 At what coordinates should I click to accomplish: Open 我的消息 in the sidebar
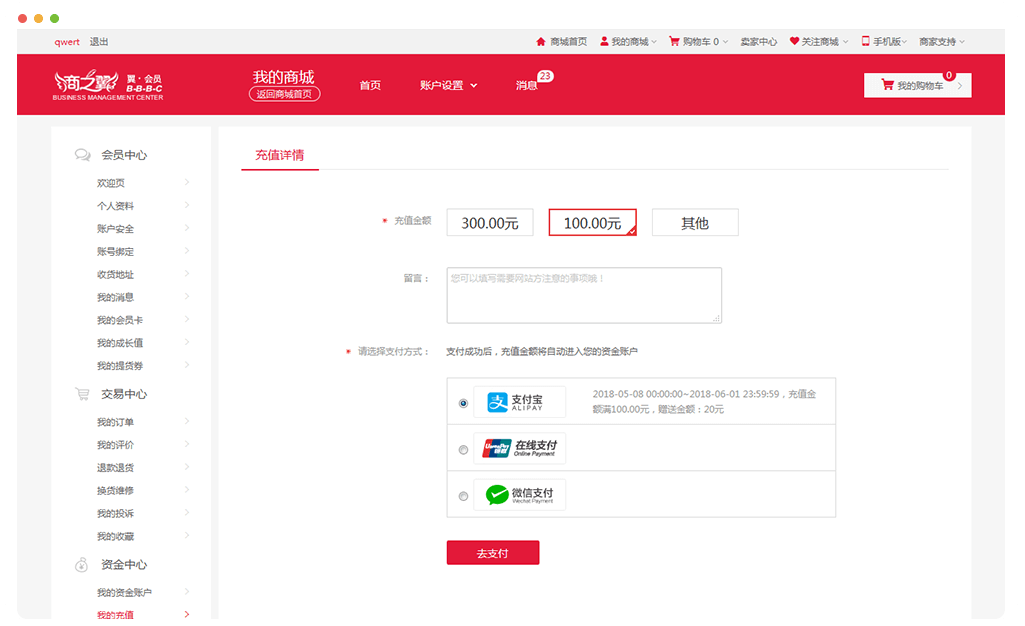pyautogui.click(x=116, y=297)
